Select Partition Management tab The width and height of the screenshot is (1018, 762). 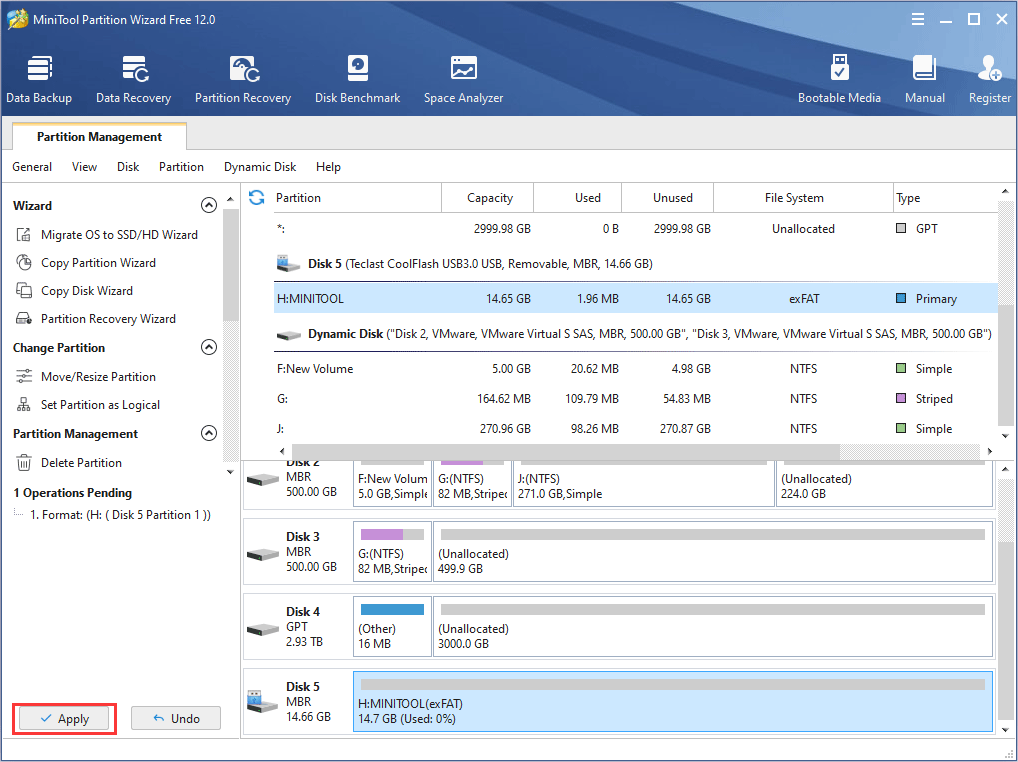point(99,136)
